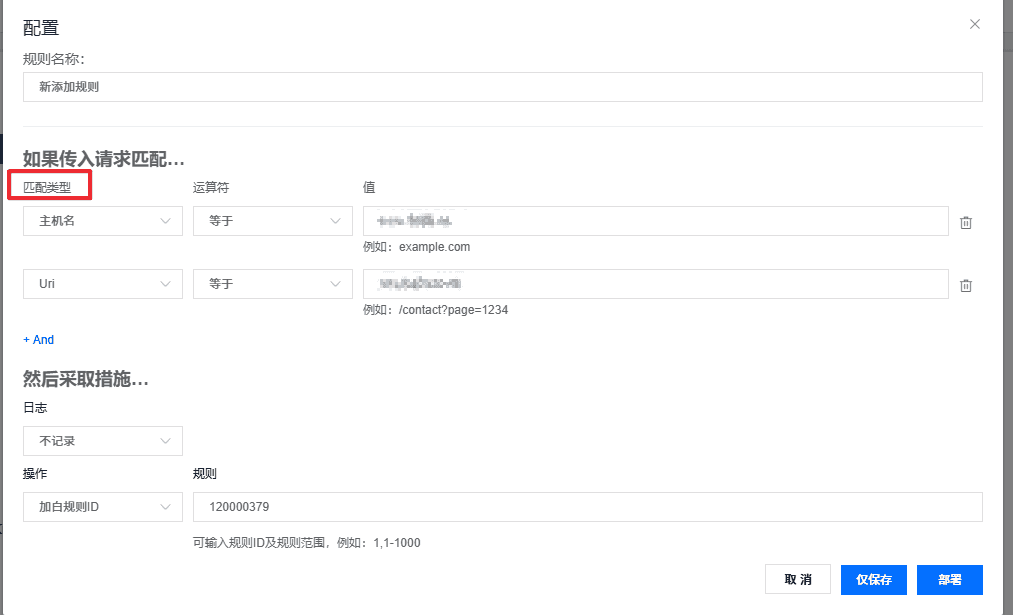1013x615 pixels.
Task: Open the 不记录 log dropdown
Action: pos(103,441)
